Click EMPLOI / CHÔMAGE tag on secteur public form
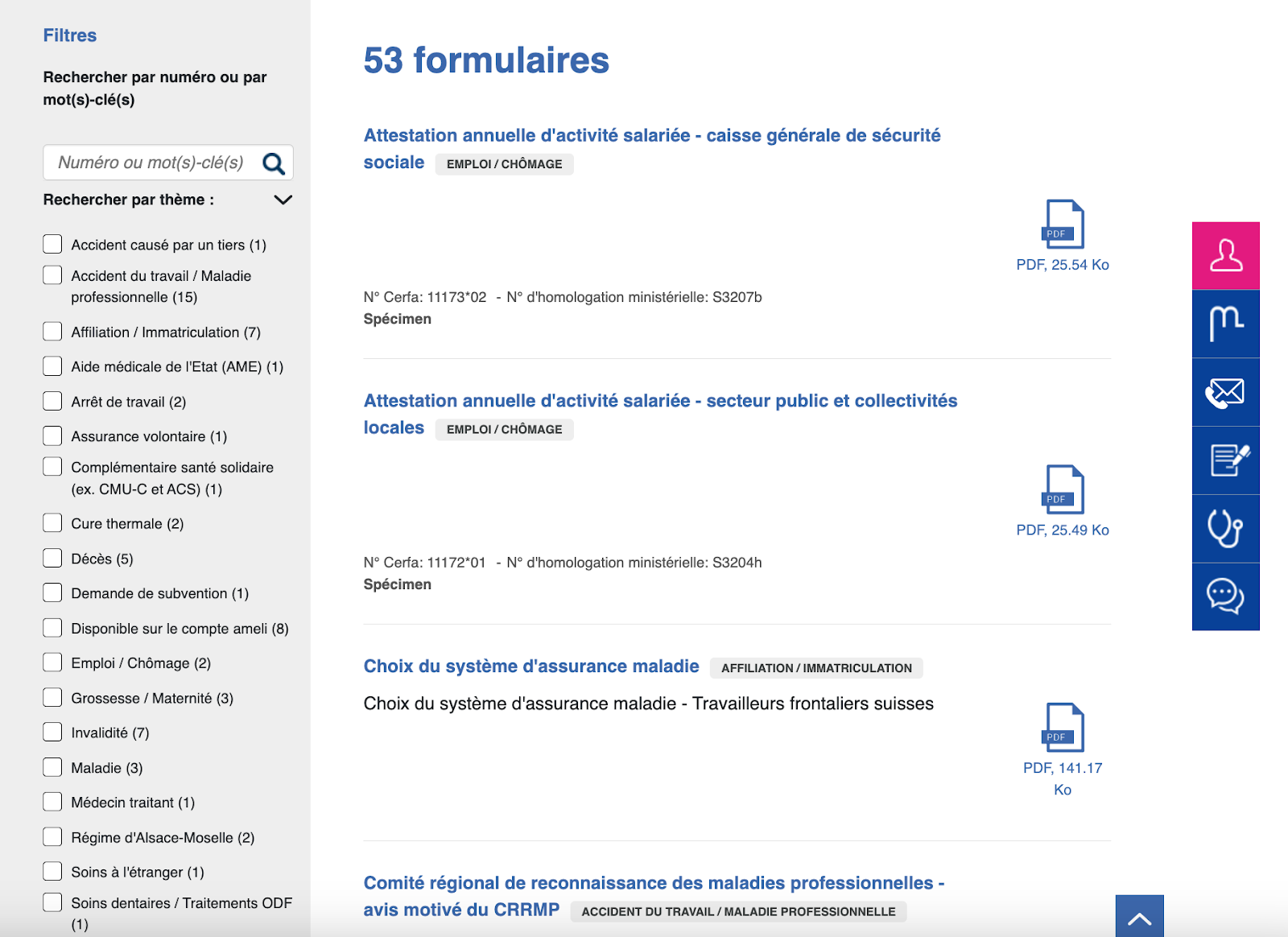1288x937 pixels. (x=505, y=430)
